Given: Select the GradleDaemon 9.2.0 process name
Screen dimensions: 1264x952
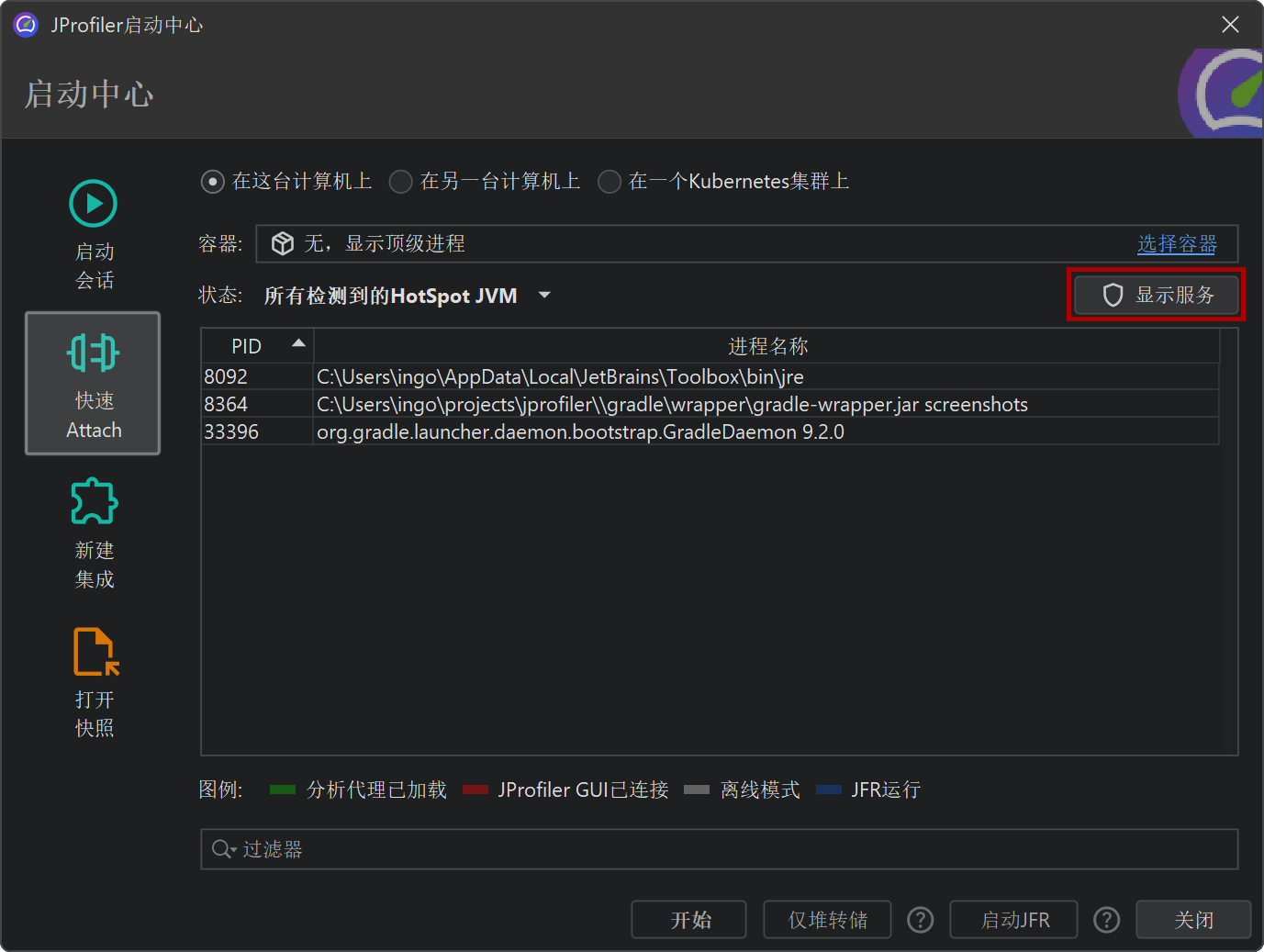Looking at the screenshot, I should pos(580,431).
